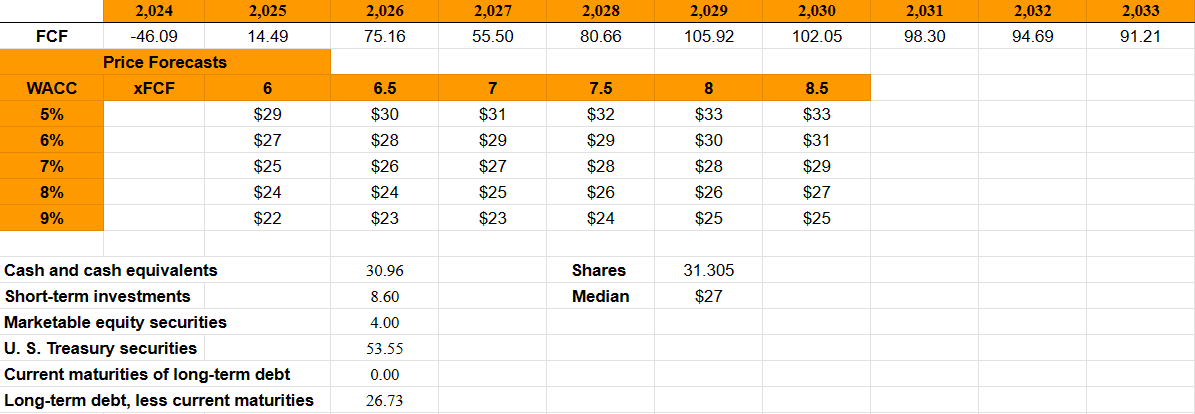Click the 91.21 FCF value cell
Screen dimensions: 1195x414
coord(1142,36)
